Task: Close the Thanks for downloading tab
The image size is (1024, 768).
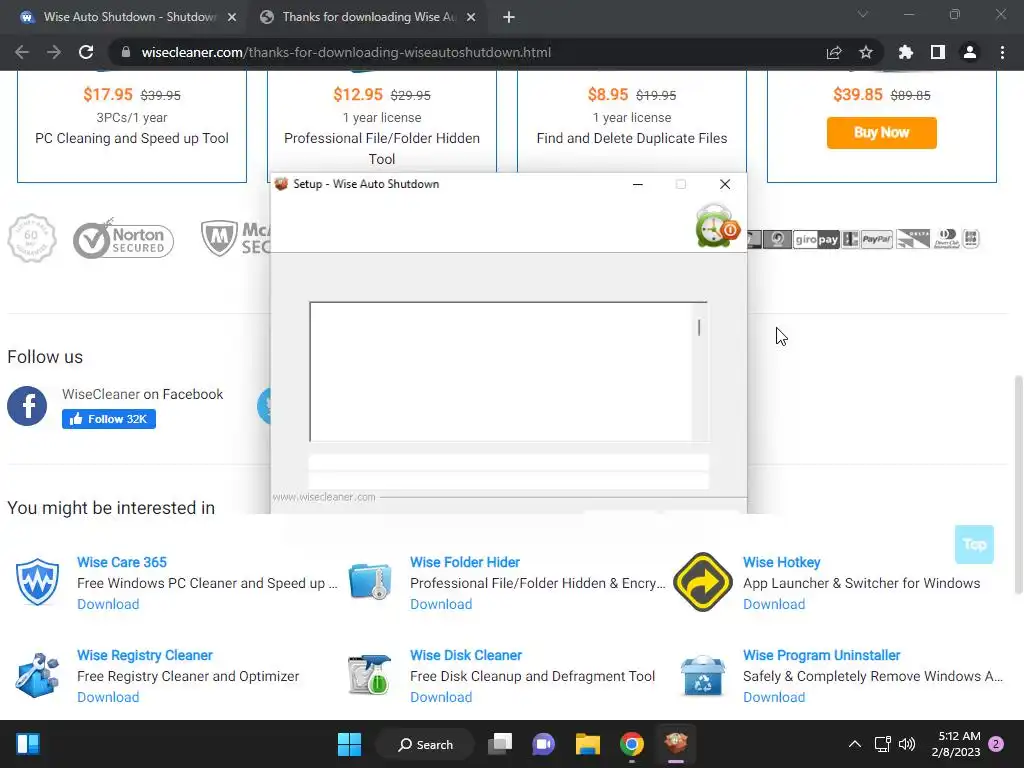Action: [471, 17]
